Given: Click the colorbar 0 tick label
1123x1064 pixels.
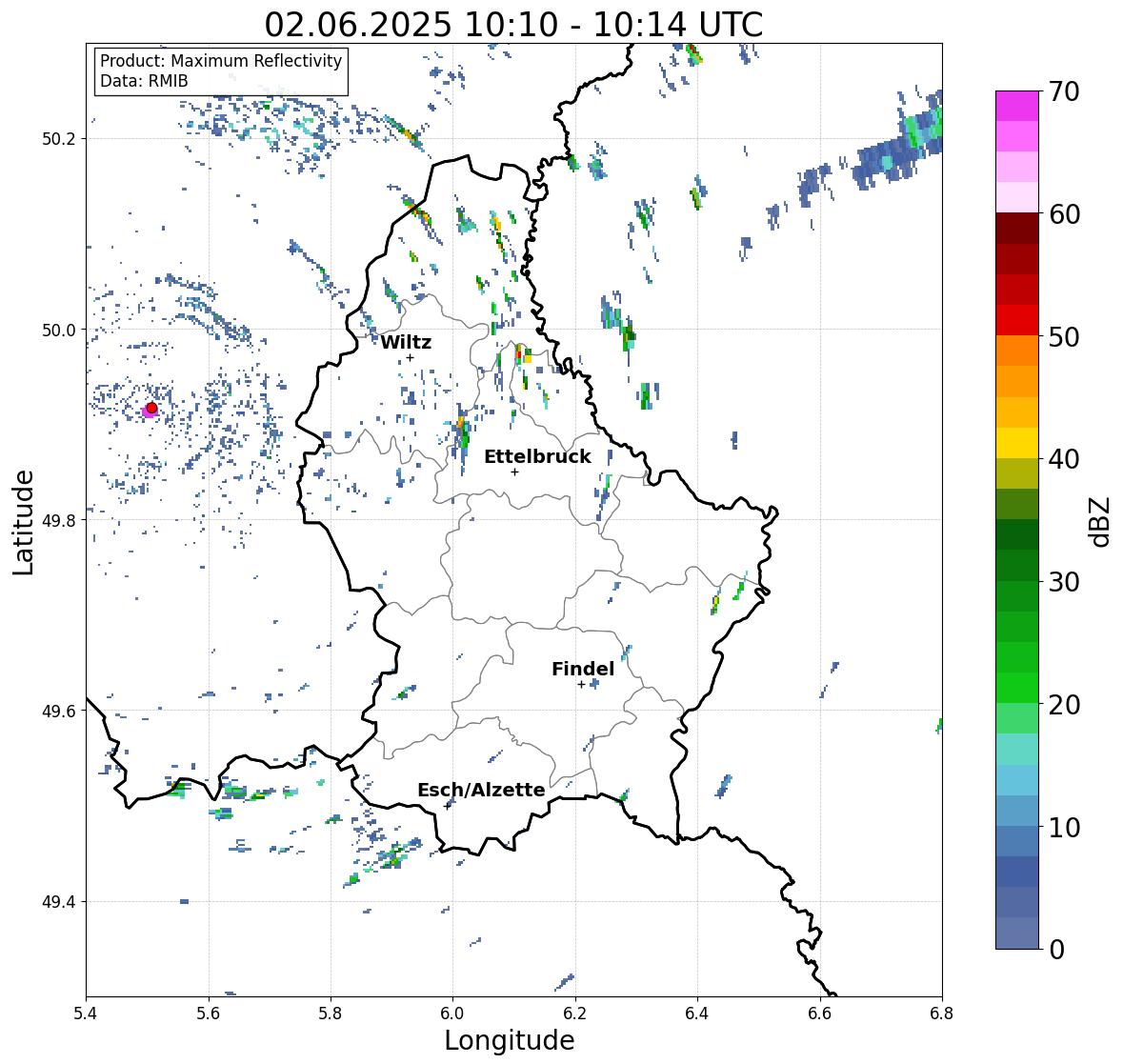Looking at the screenshot, I should pos(1056,950).
